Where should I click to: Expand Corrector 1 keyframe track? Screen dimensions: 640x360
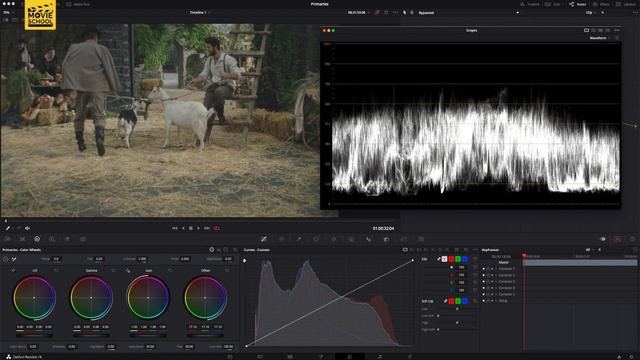tap(496, 269)
